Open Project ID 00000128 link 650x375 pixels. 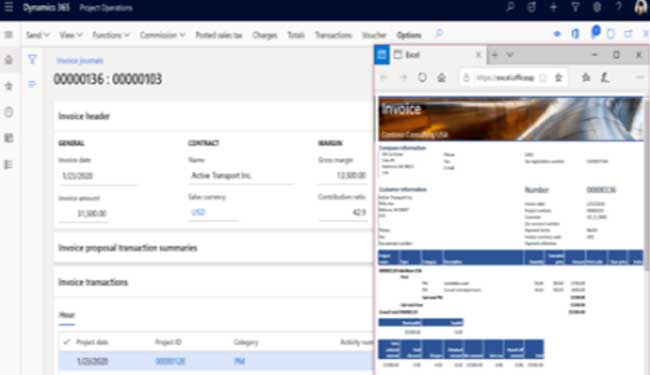pos(170,361)
